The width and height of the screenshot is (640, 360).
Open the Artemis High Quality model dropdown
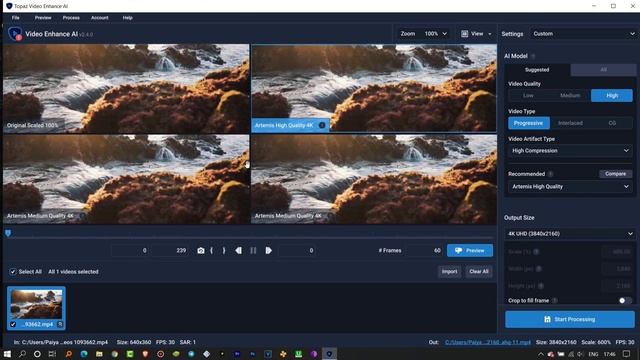point(570,187)
